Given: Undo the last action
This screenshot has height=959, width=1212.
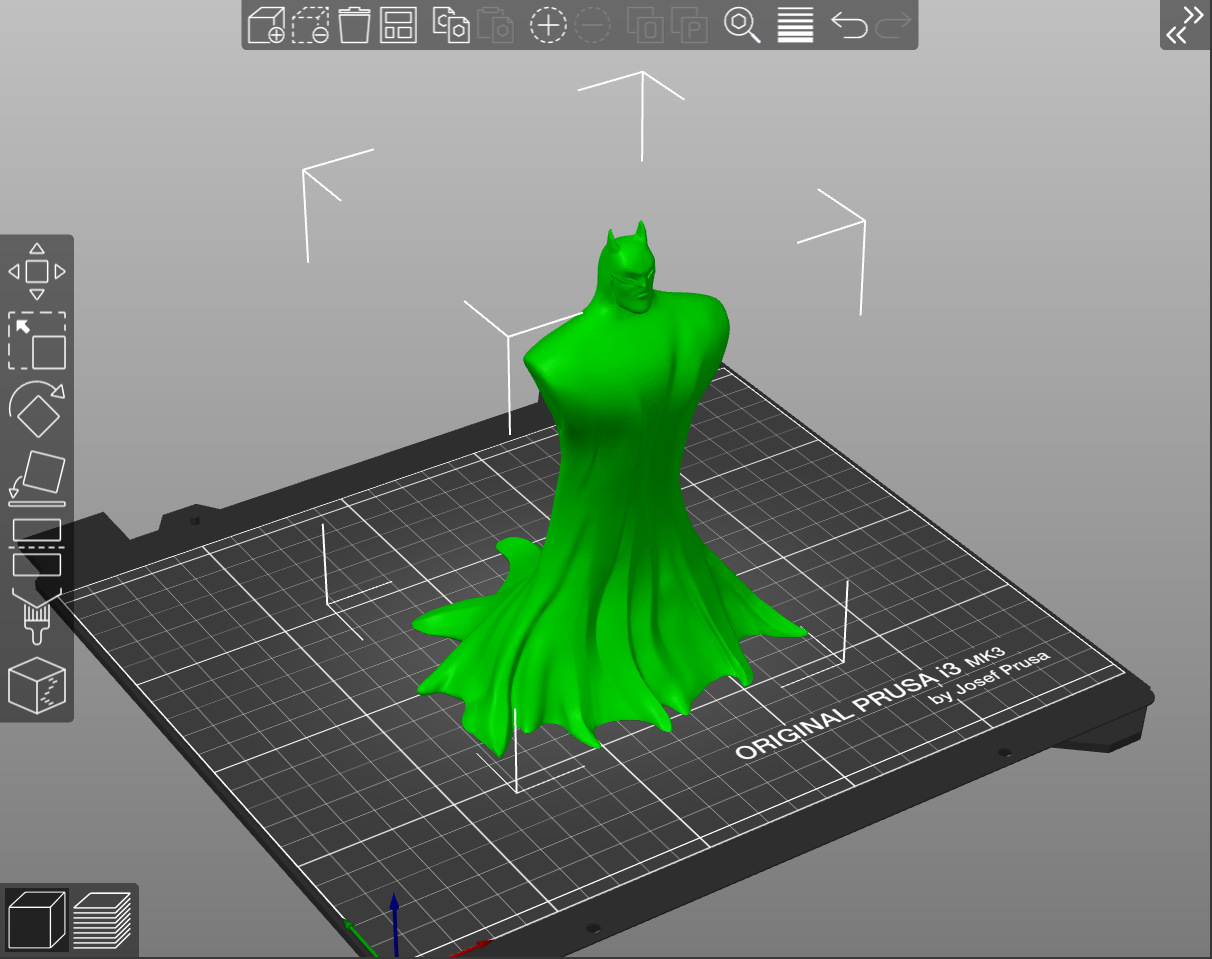Looking at the screenshot, I should pos(849,25).
